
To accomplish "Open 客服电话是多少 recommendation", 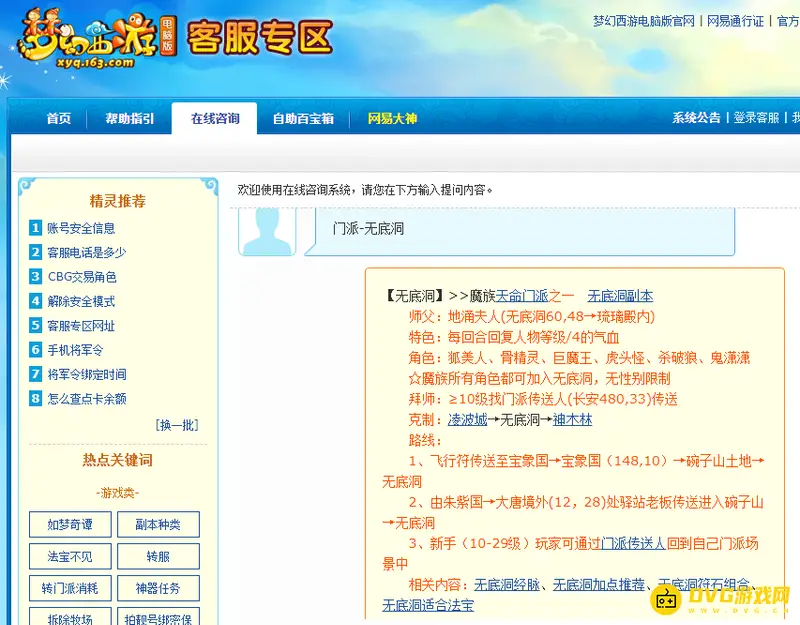I will pyautogui.click(x=87, y=253).
